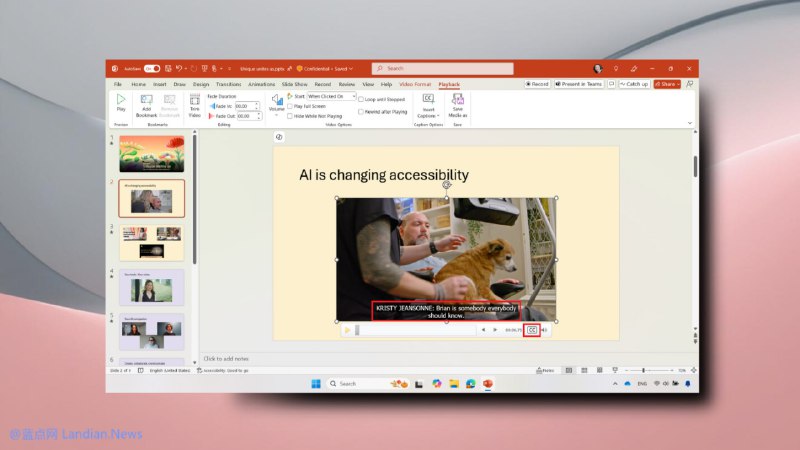Screen dimensions: 800x450
Task: Open the File menu
Action: tap(118, 84)
